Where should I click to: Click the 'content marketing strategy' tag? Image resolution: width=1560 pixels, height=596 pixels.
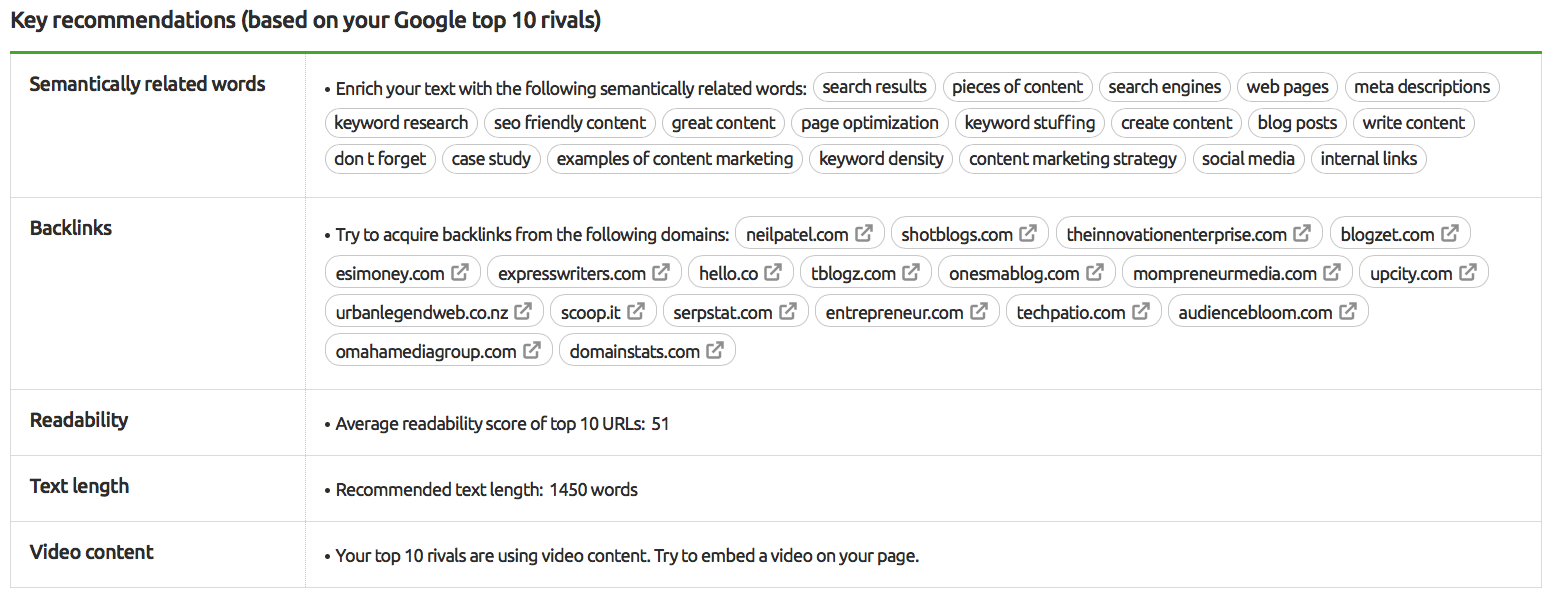pyautogui.click(x=1073, y=159)
